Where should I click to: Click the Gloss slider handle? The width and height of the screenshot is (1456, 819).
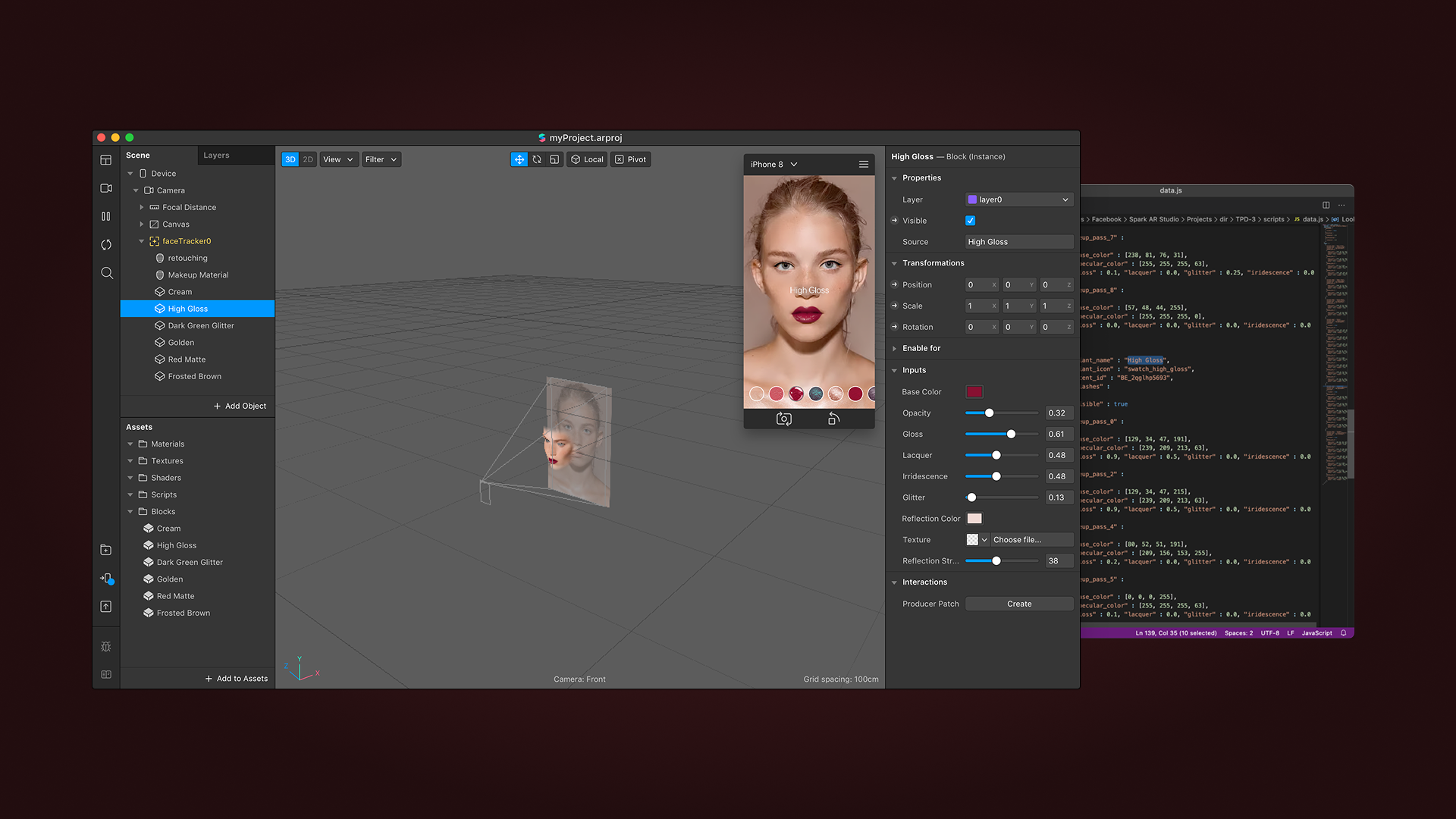point(1011,434)
